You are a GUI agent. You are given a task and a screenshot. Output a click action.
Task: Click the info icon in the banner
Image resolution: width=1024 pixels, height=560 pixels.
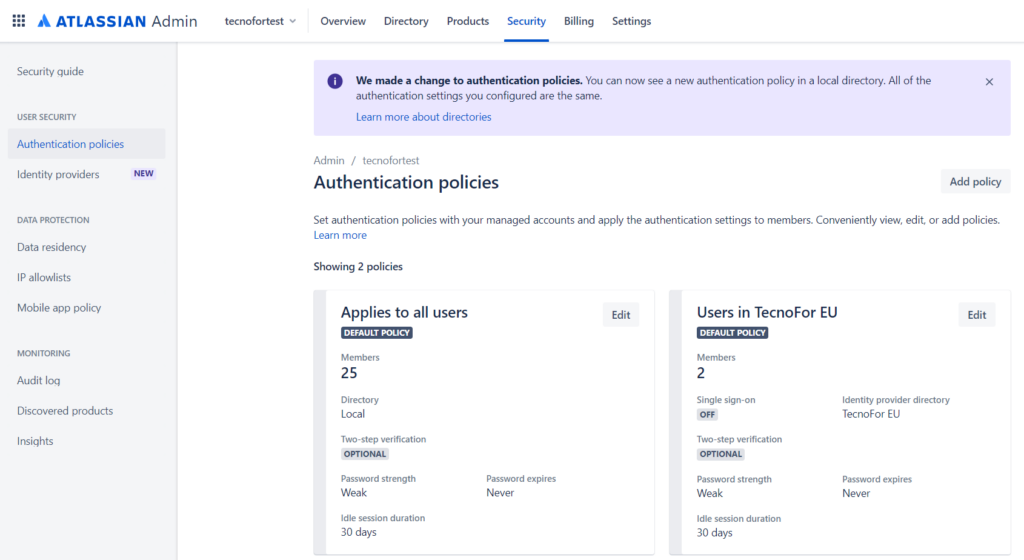[335, 81]
